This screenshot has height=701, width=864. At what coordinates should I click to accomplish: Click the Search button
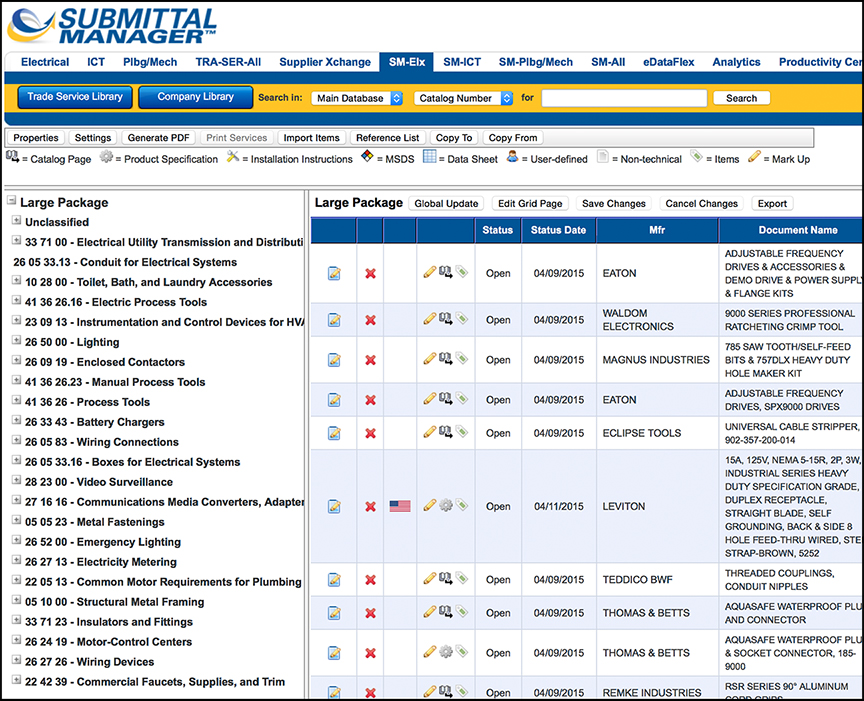pos(741,98)
